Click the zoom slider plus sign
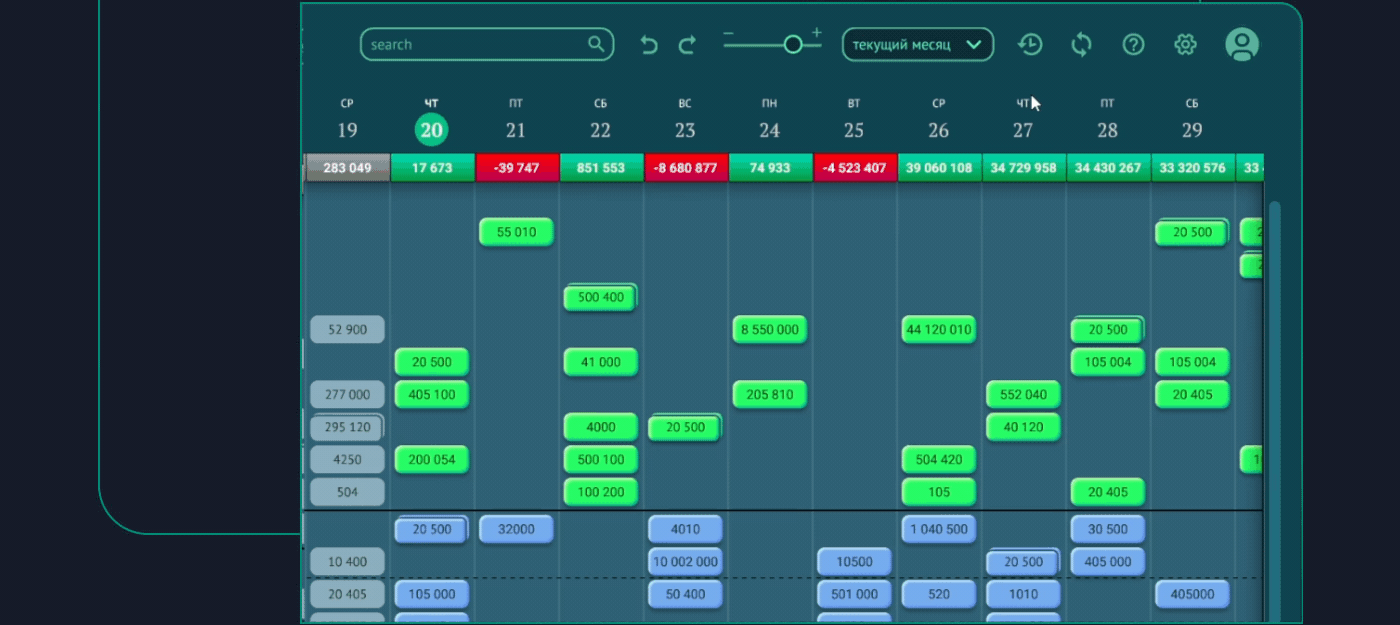1400x625 pixels. coord(817,33)
